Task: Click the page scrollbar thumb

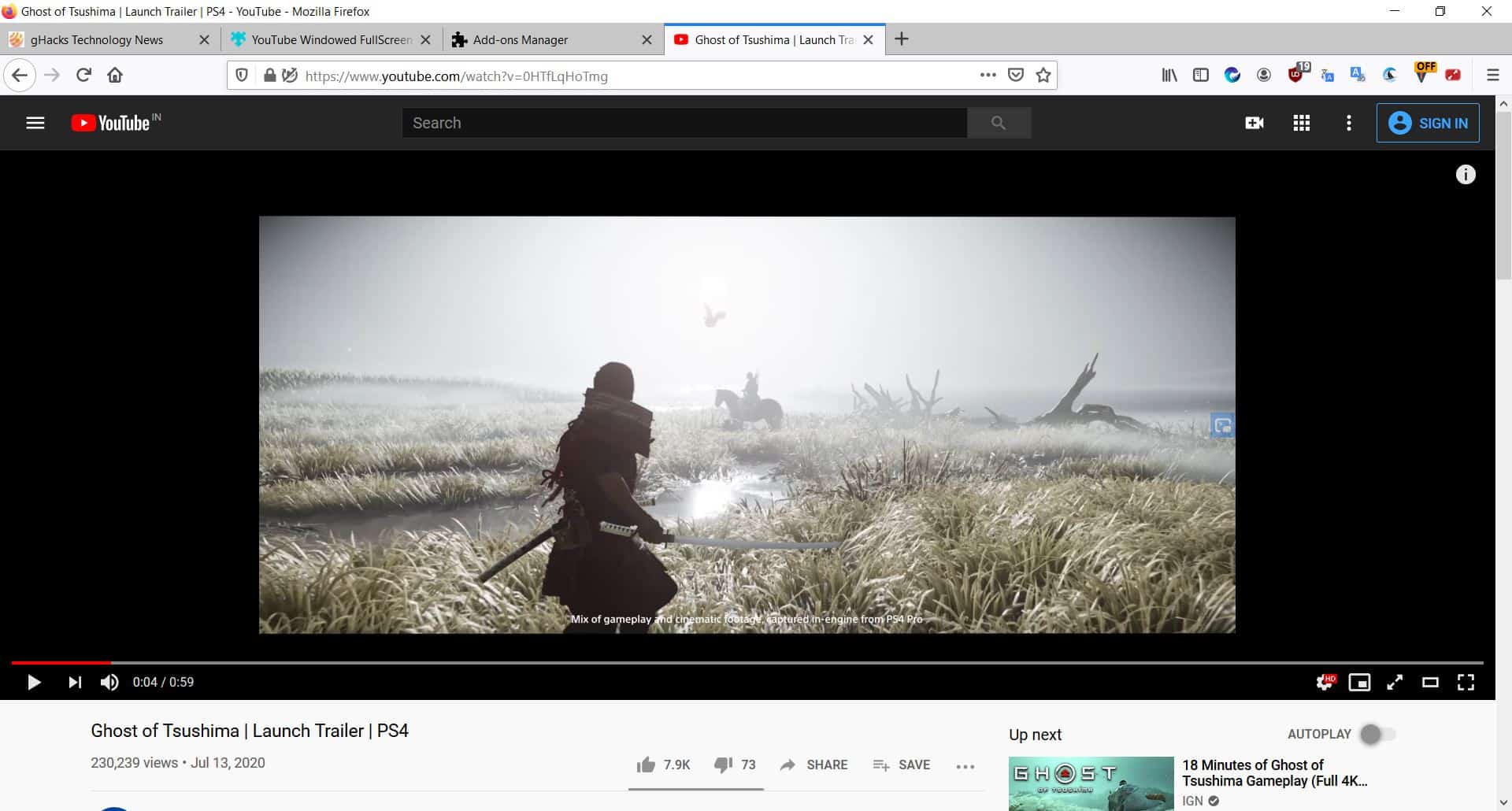Action: tap(1503, 195)
